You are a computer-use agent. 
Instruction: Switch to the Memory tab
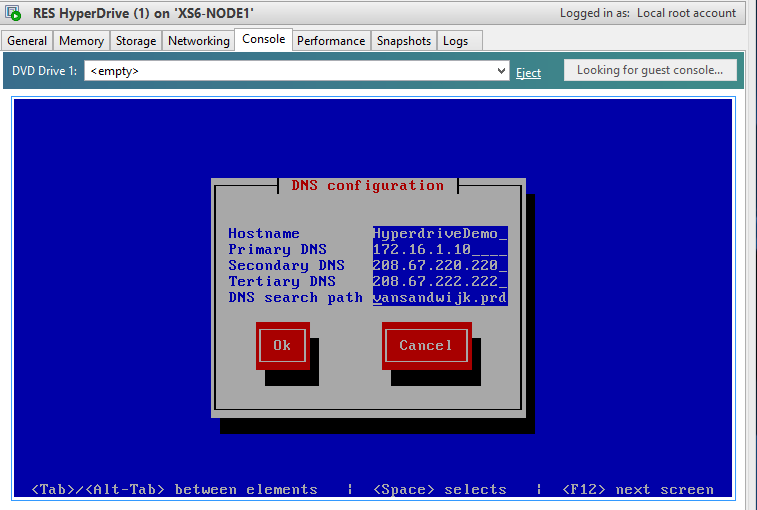(82, 41)
